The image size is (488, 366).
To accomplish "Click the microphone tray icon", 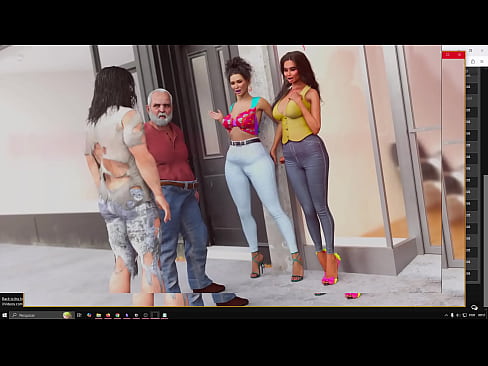I will 452,315.
